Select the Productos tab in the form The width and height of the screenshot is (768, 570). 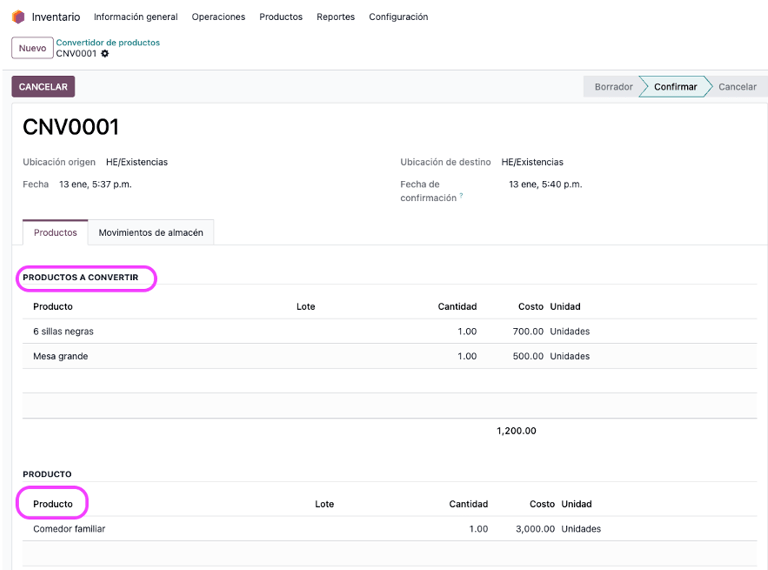55,233
